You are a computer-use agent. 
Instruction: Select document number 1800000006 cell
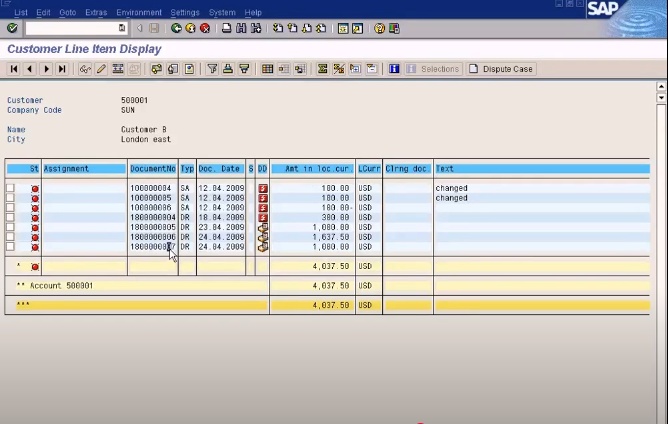pyautogui.click(x=153, y=237)
